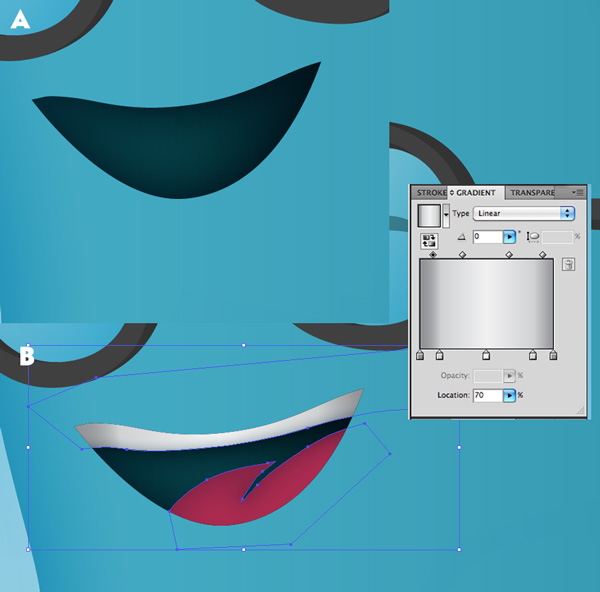Open the Gradient panel options menu
This screenshot has height=592, width=600.
577,192
